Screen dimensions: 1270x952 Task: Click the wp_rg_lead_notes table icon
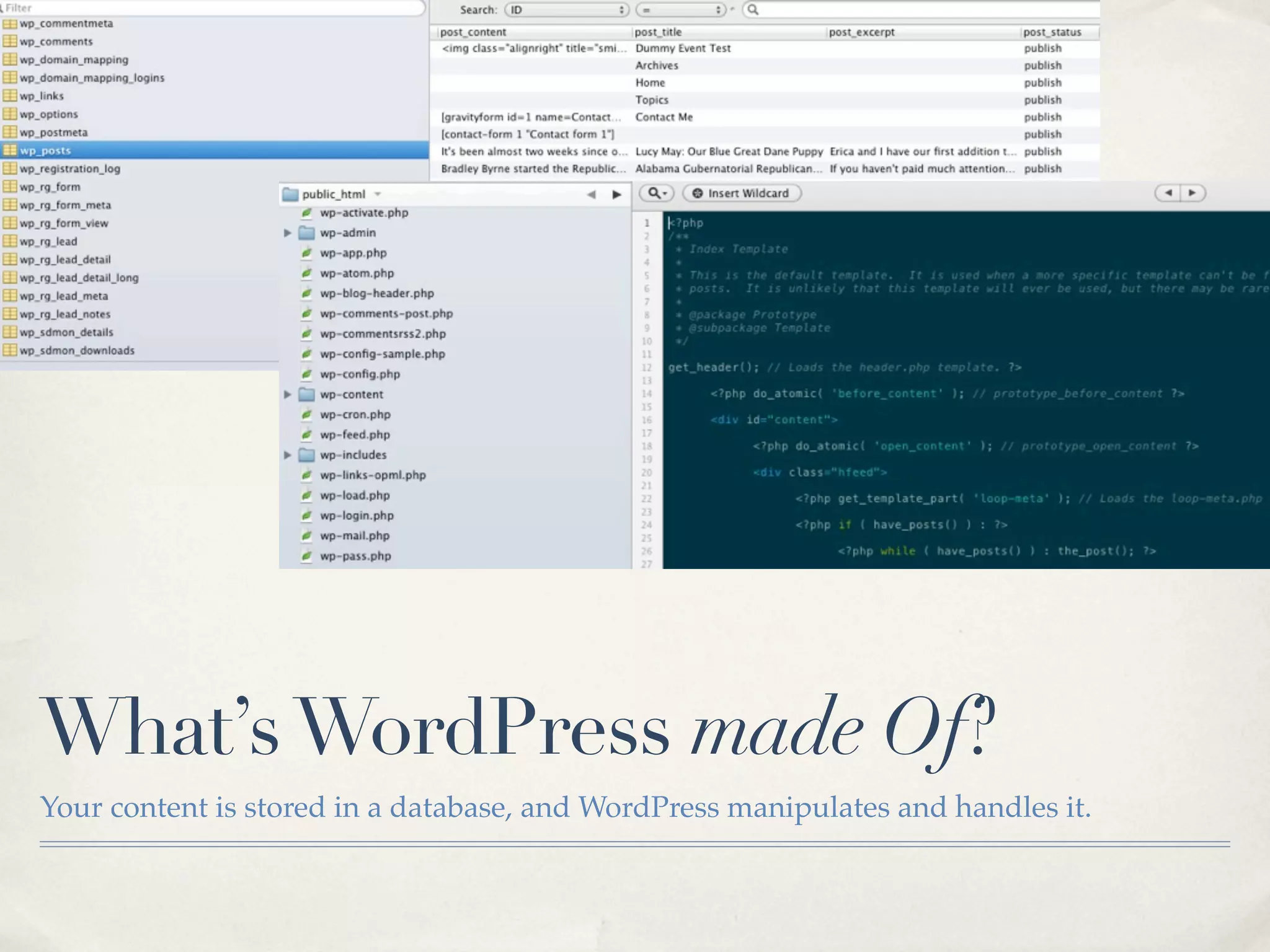[x=9, y=314]
